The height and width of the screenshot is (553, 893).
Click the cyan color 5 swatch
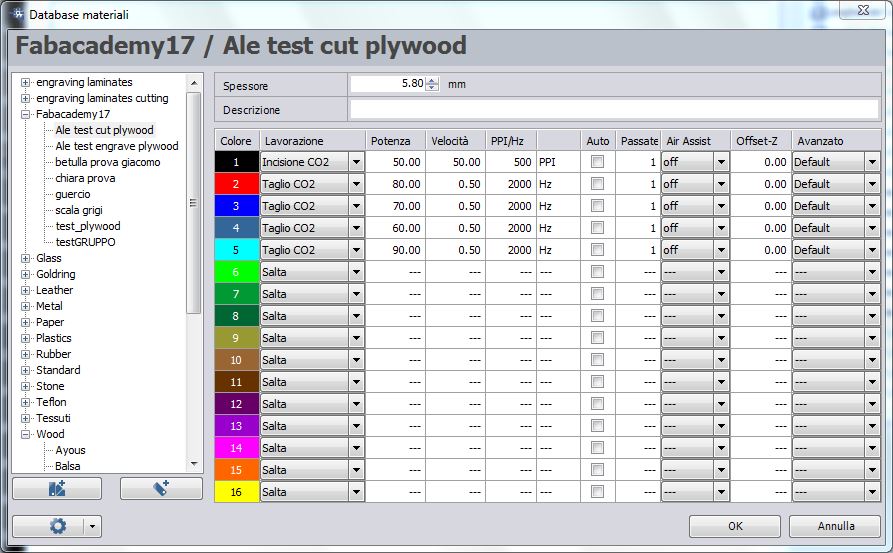click(x=236, y=250)
